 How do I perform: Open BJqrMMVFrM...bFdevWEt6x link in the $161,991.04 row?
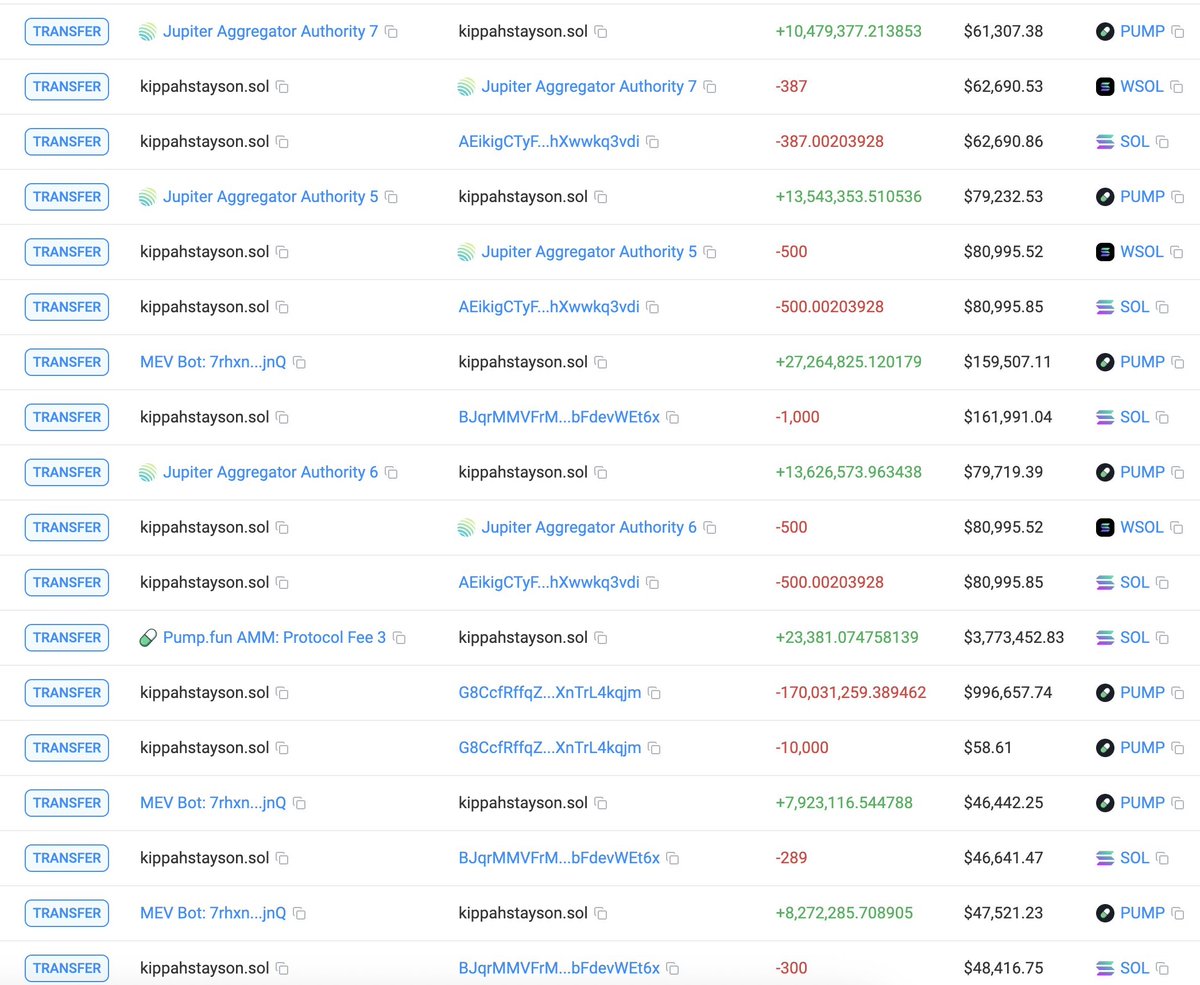559,417
